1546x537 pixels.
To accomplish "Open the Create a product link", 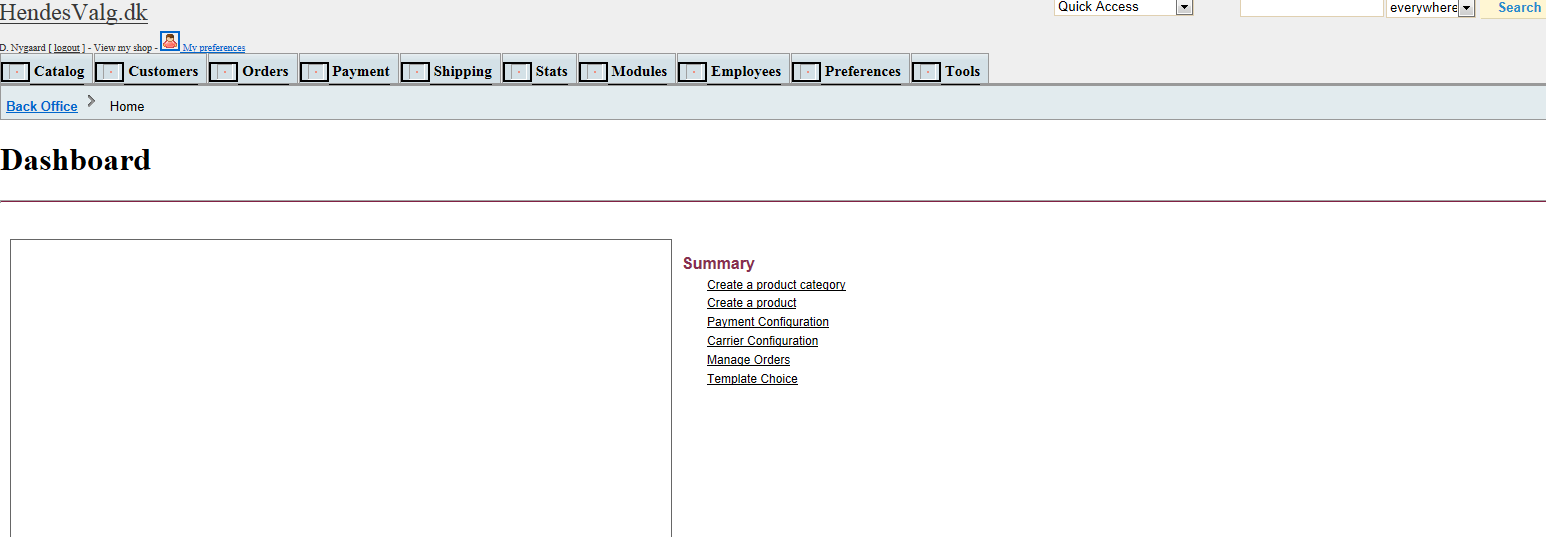I will pos(752,303).
